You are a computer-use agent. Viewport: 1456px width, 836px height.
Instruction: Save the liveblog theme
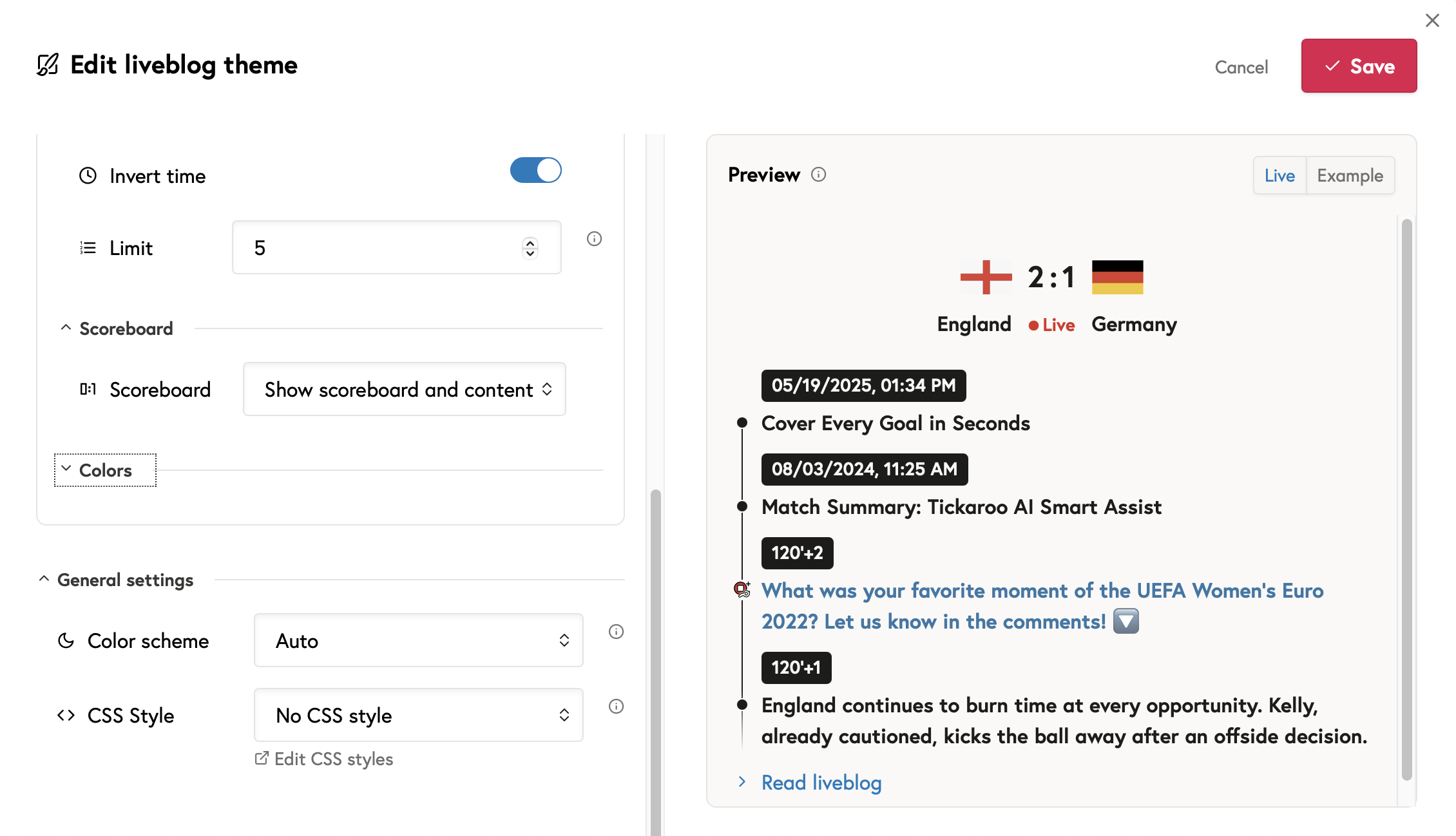[x=1359, y=66]
